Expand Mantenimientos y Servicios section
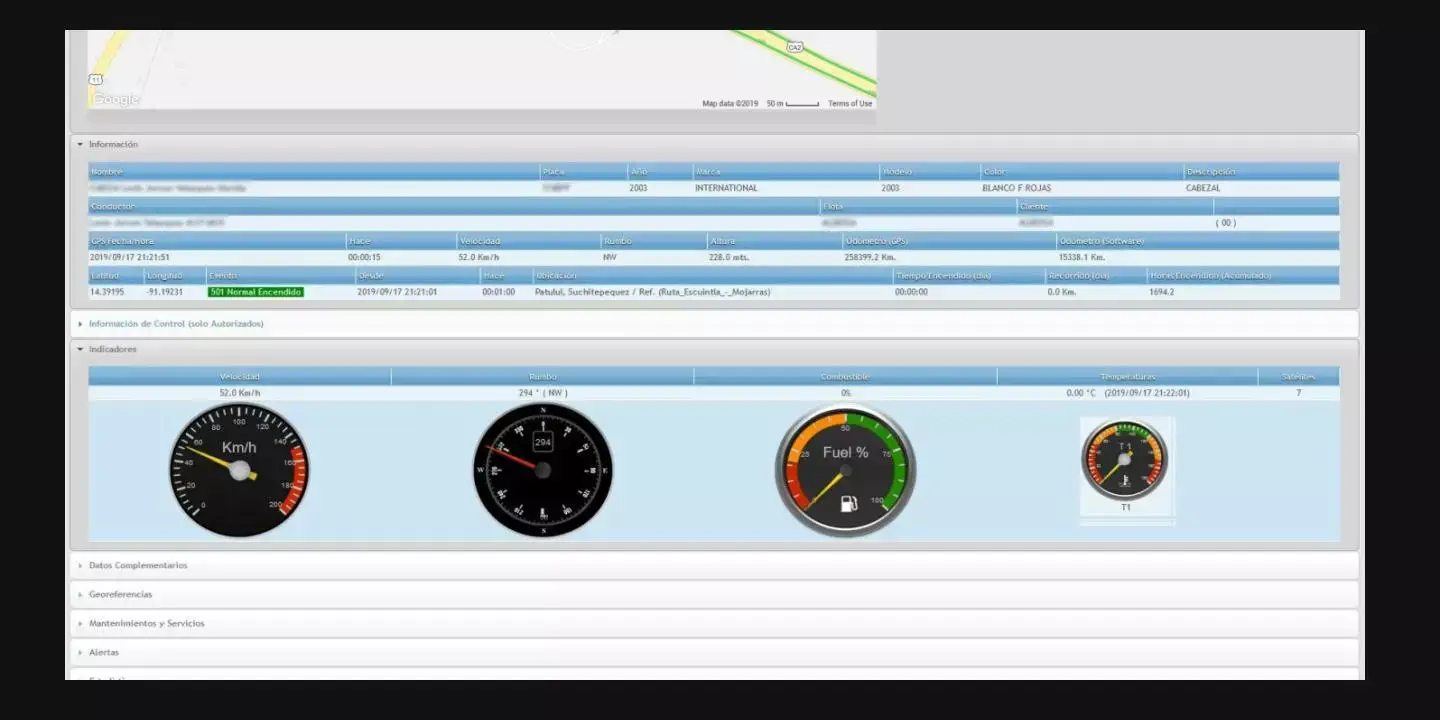The height and width of the screenshot is (720, 1440). pos(146,623)
